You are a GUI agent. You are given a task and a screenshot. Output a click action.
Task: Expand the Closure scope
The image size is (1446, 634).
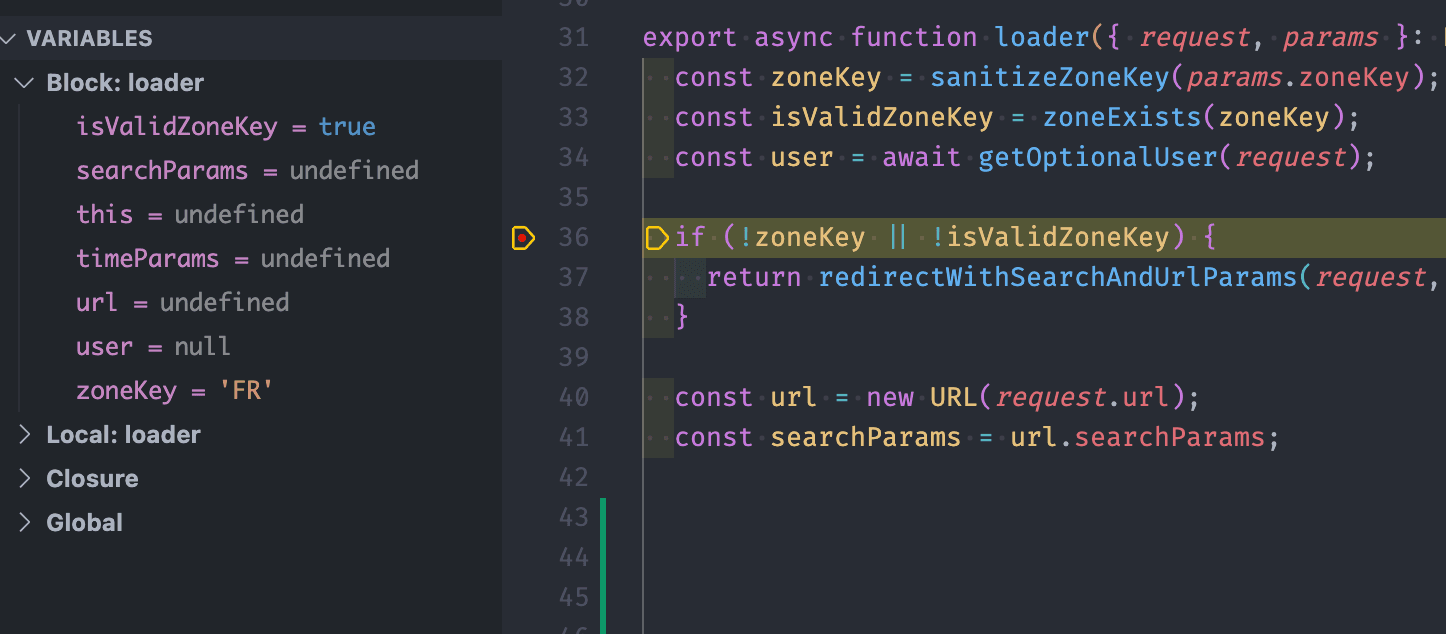(x=26, y=479)
